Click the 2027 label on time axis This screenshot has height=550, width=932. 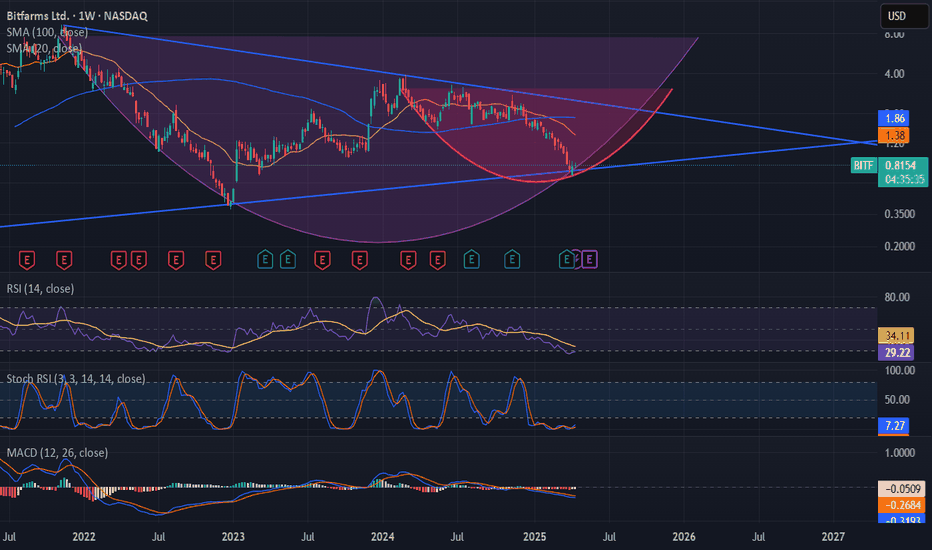[x=833, y=537]
